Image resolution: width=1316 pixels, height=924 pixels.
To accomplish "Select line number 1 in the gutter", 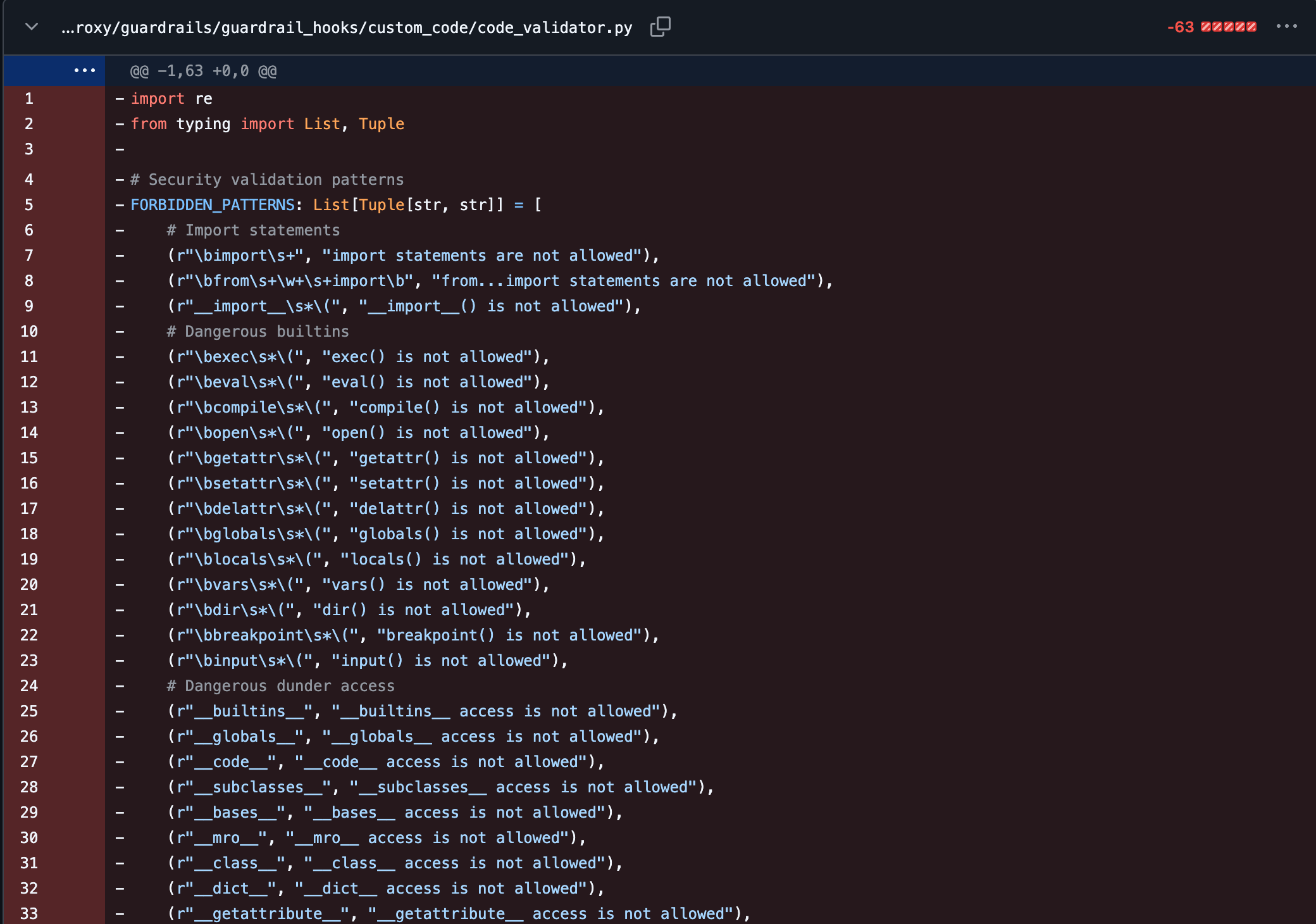I will (29, 98).
